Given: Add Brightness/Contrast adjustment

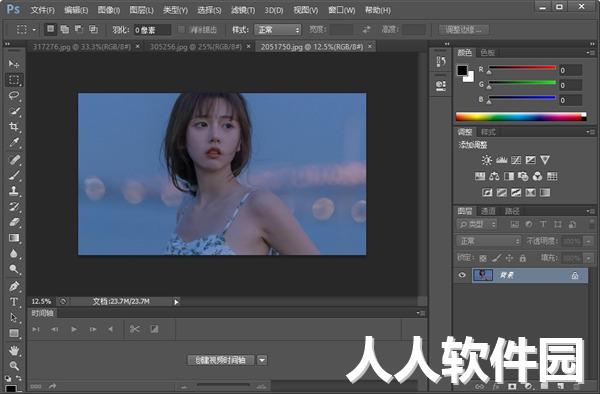Looking at the screenshot, I should (487, 160).
